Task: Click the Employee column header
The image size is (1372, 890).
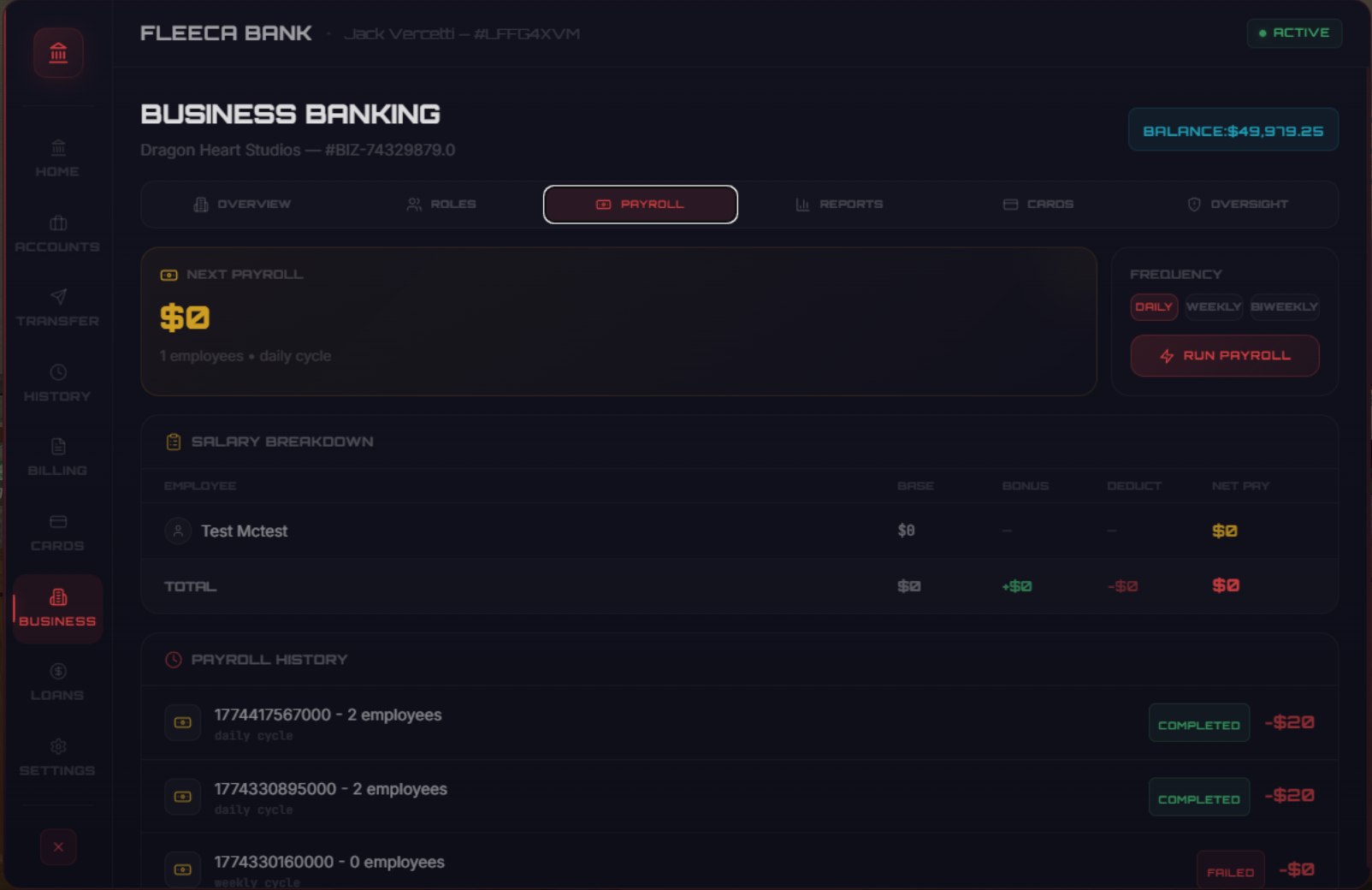Action: click(x=200, y=486)
